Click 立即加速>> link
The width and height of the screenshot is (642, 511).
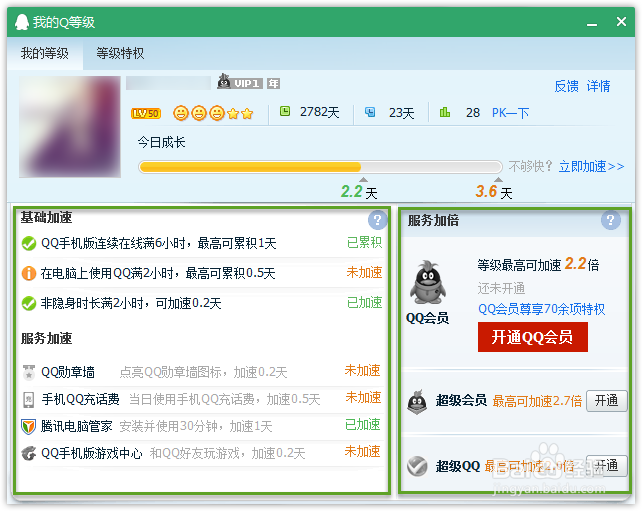point(591,166)
